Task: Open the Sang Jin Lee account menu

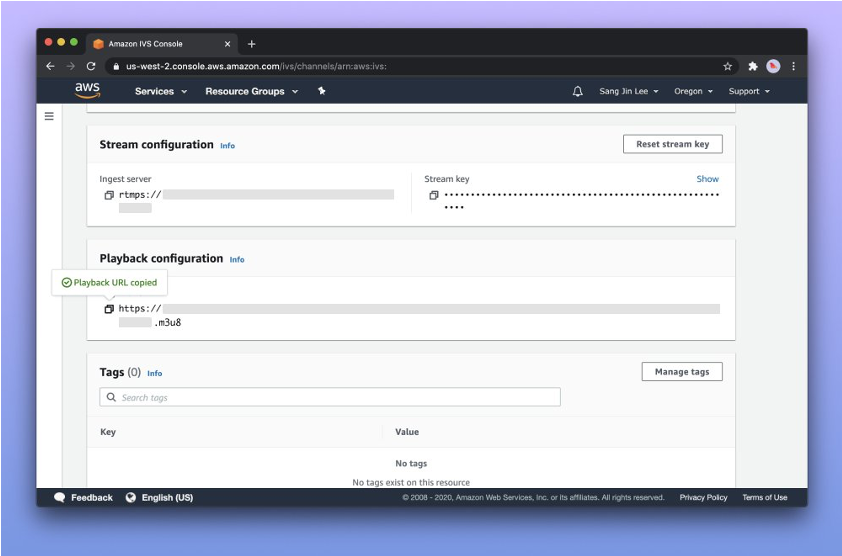Action: tap(629, 91)
